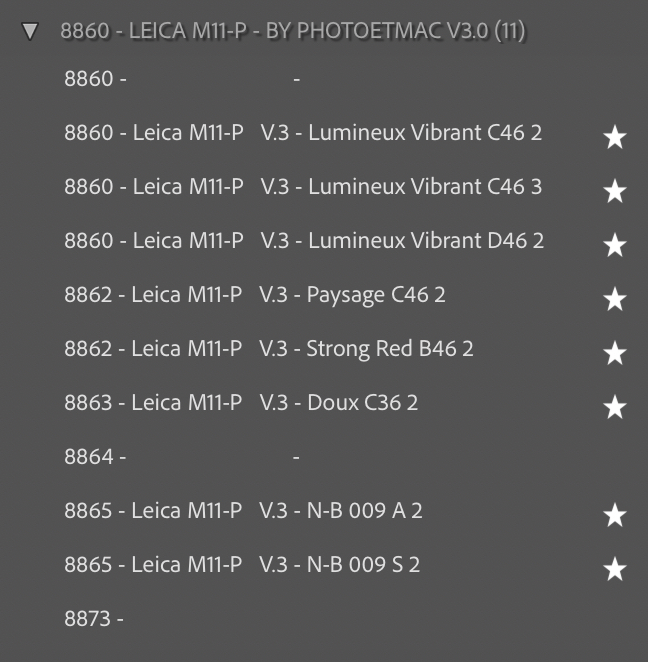Select the Doux C36 2 preset

pyautogui.click(x=241, y=402)
